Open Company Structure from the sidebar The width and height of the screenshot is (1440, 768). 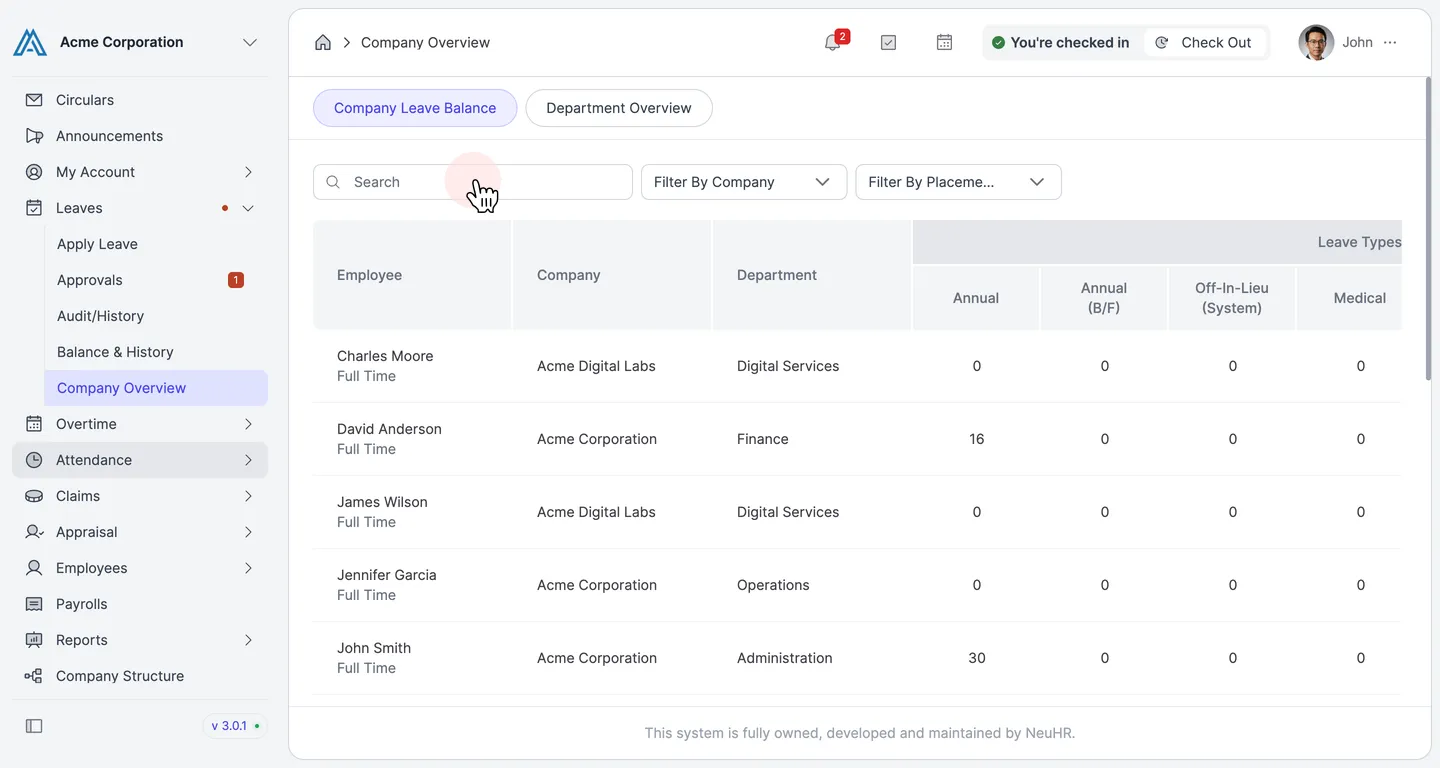point(140,676)
